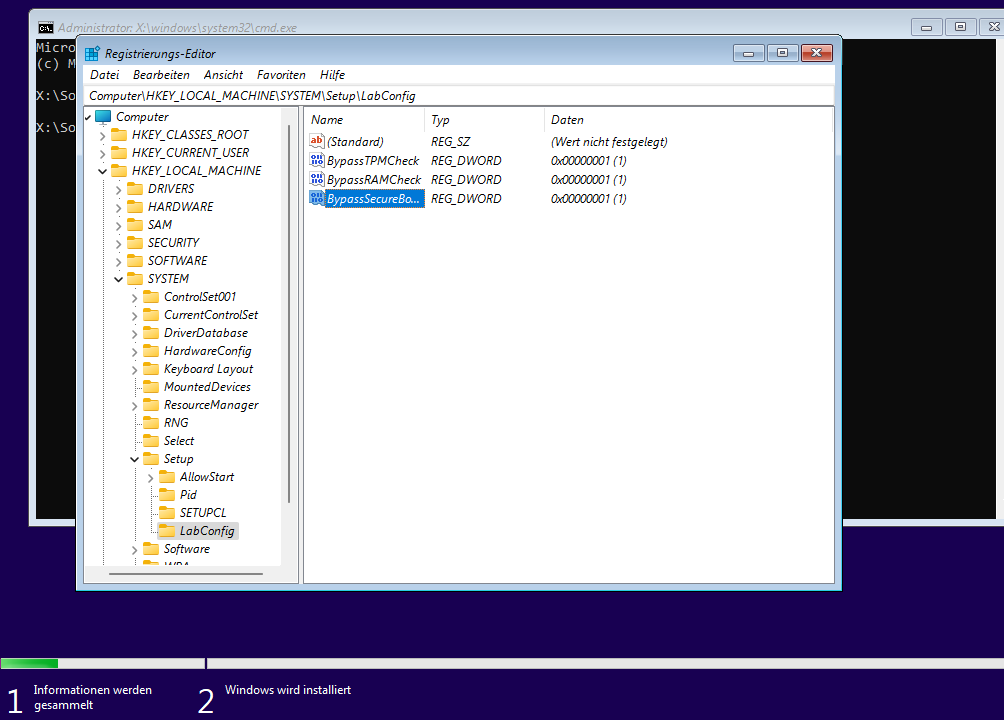Expand the Software key under SYSTEM
The height and width of the screenshot is (720, 1004).
(134, 550)
